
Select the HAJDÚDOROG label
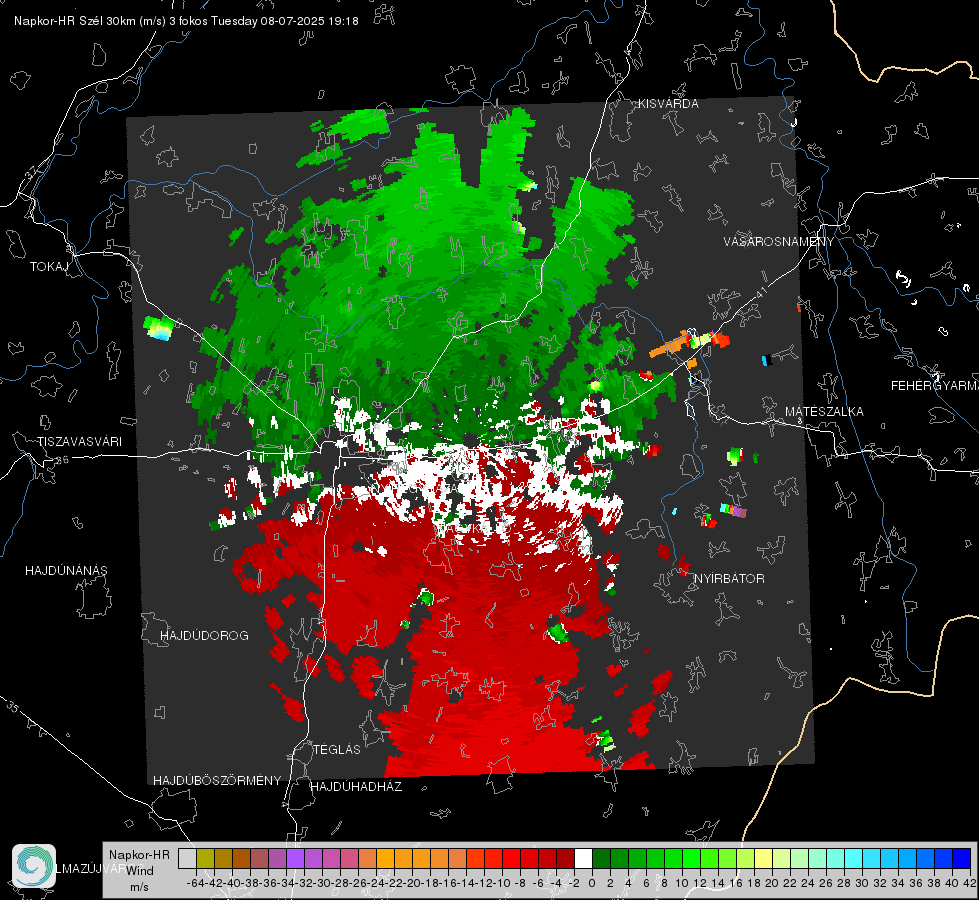click(204, 636)
